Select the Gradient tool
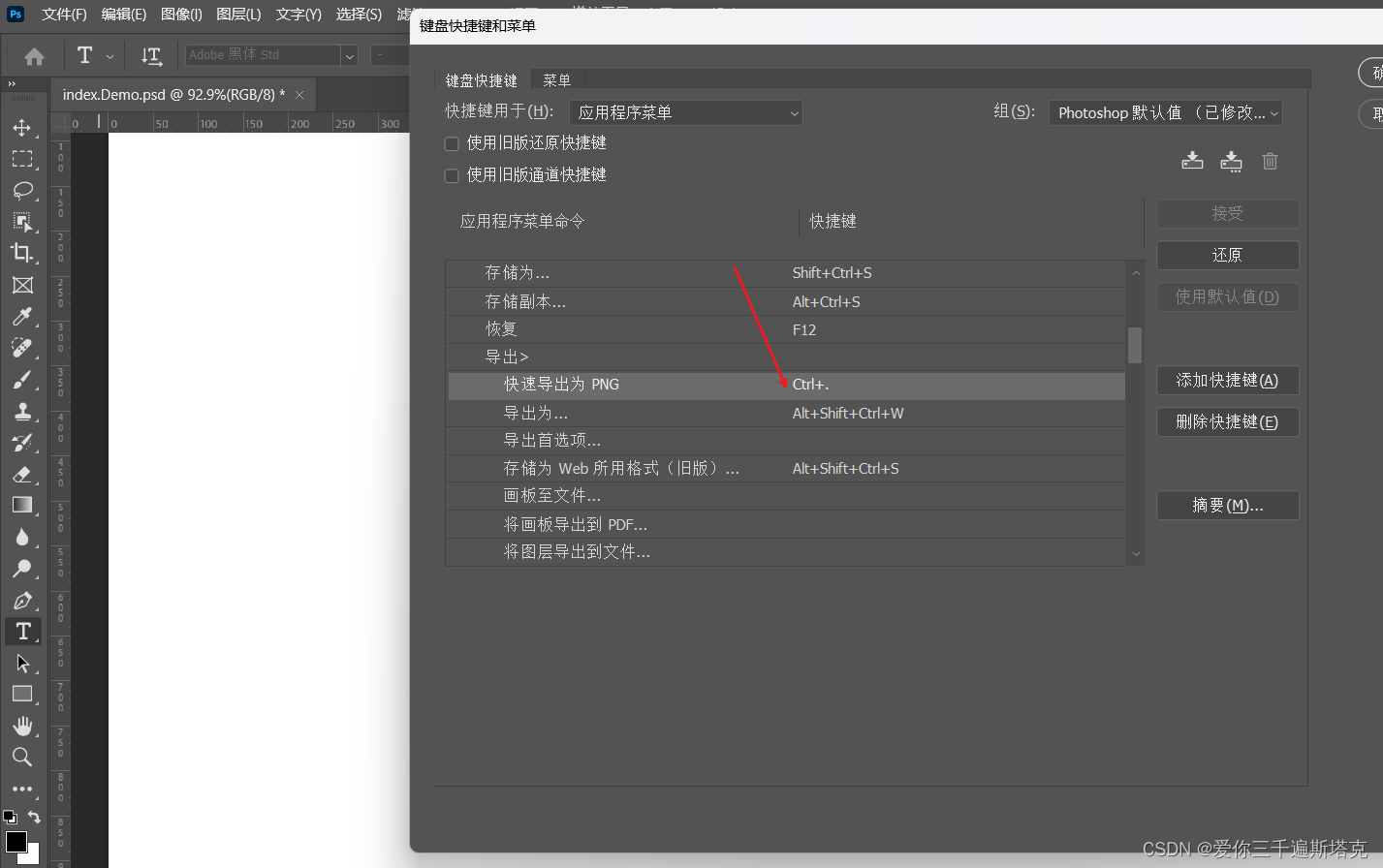This screenshot has width=1383, height=868. pyautogui.click(x=22, y=505)
